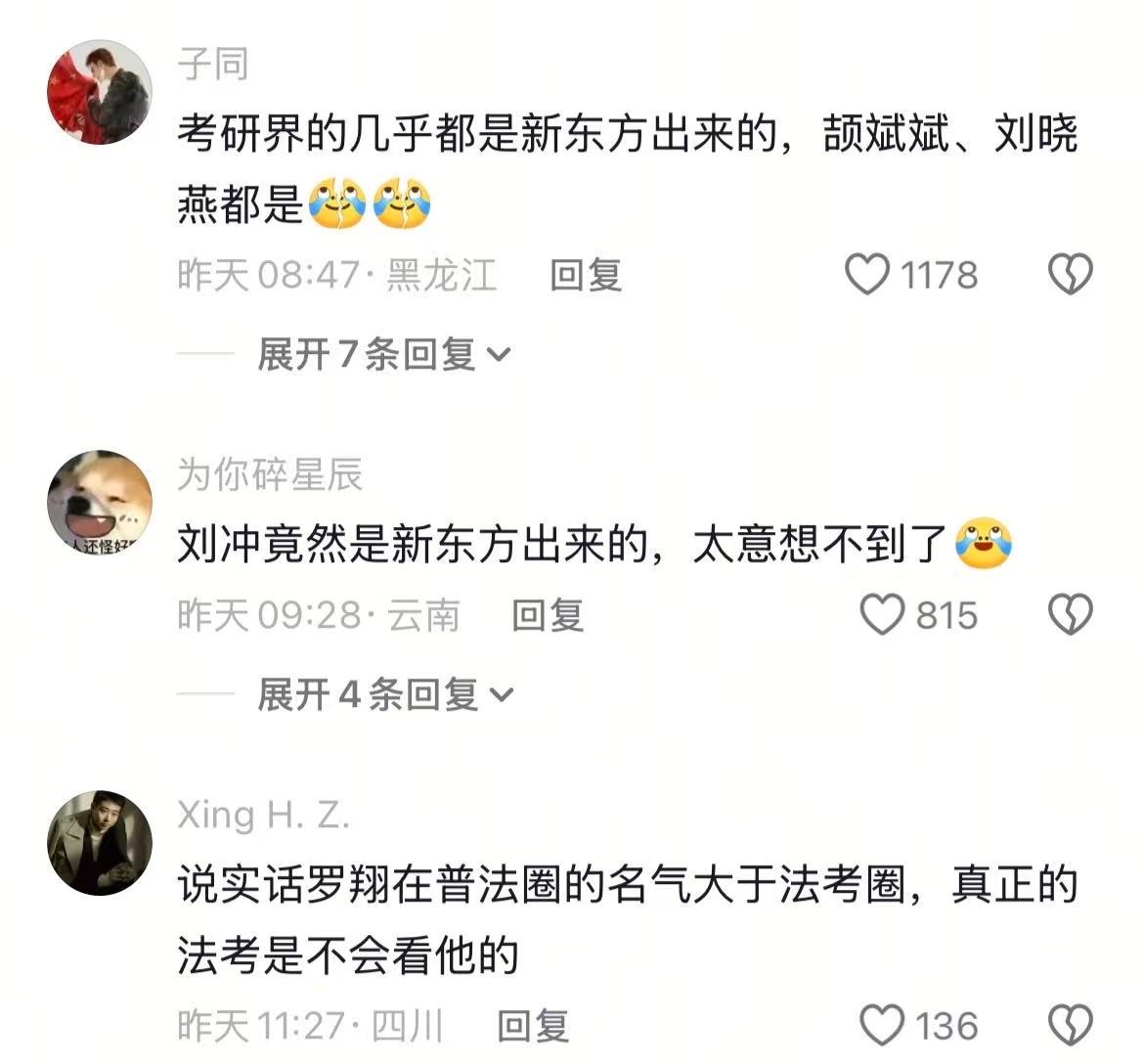Click chevron next to 展开7条回复
Image resolution: width=1144 pixels, height=1064 pixels.
pos(499,355)
